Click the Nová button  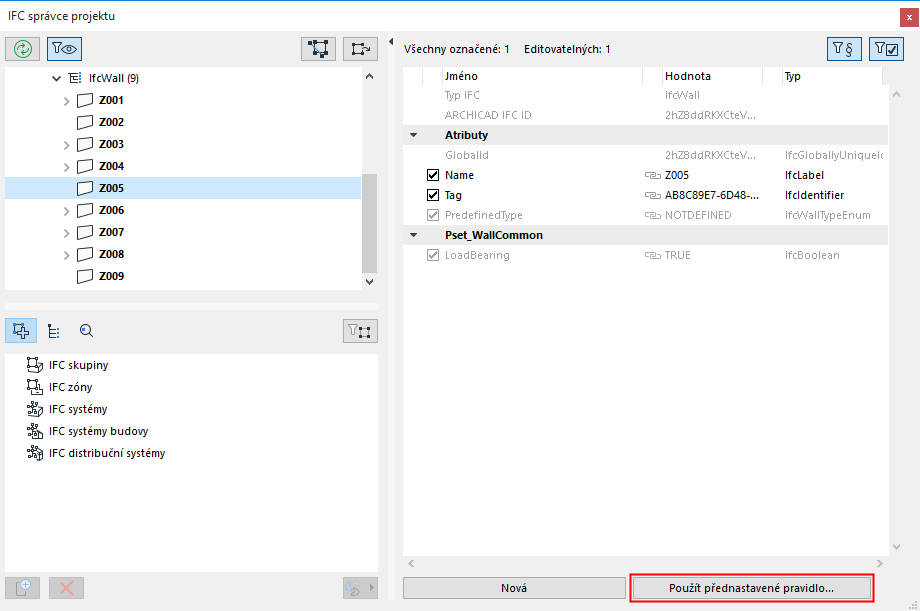(513, 588)
